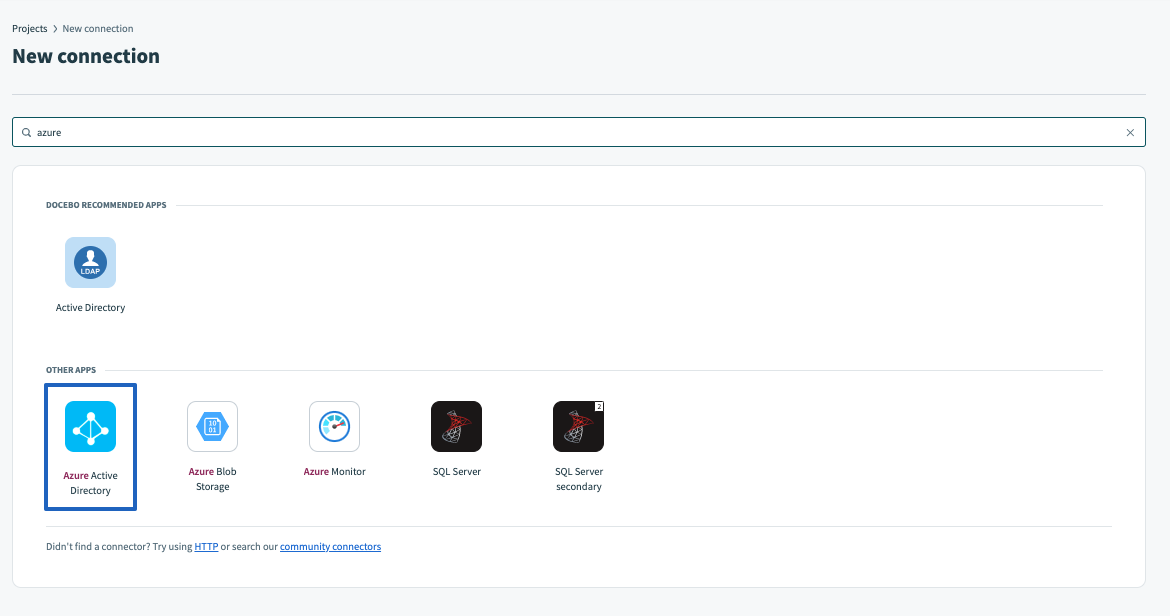Select the SQL Server connector
Screen dimensions: 1170x616
pyautogui.click(x=456, y=426)
